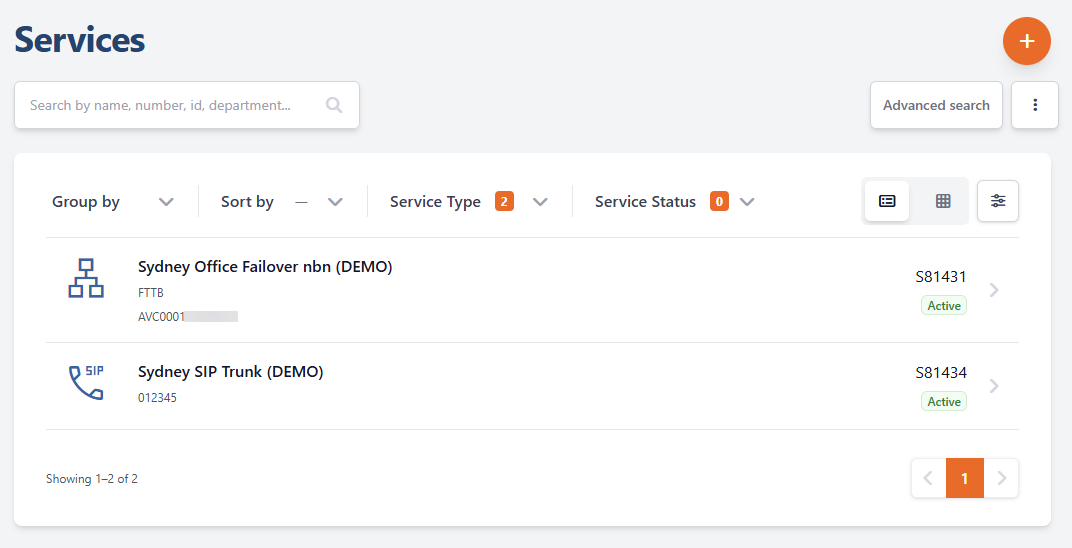Click the Services page heading

click(79, 40)
